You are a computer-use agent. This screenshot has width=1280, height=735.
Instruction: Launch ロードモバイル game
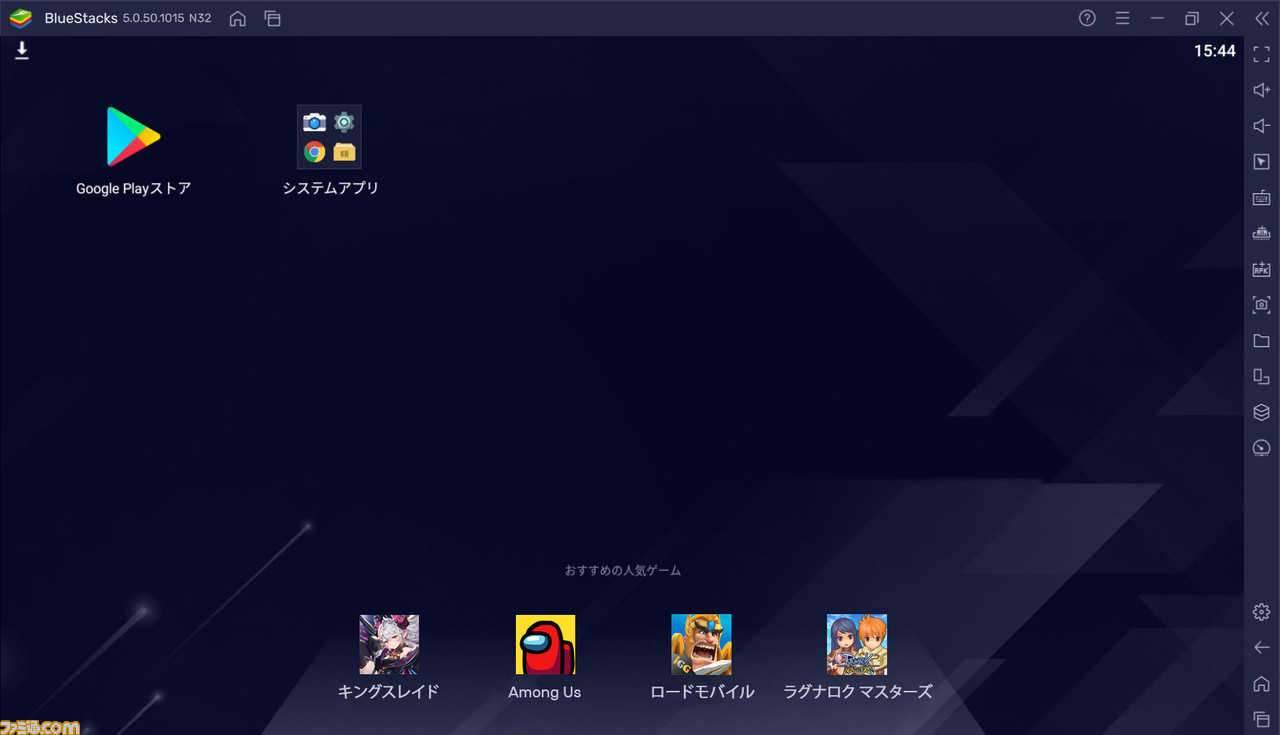(x=701, y=645)
